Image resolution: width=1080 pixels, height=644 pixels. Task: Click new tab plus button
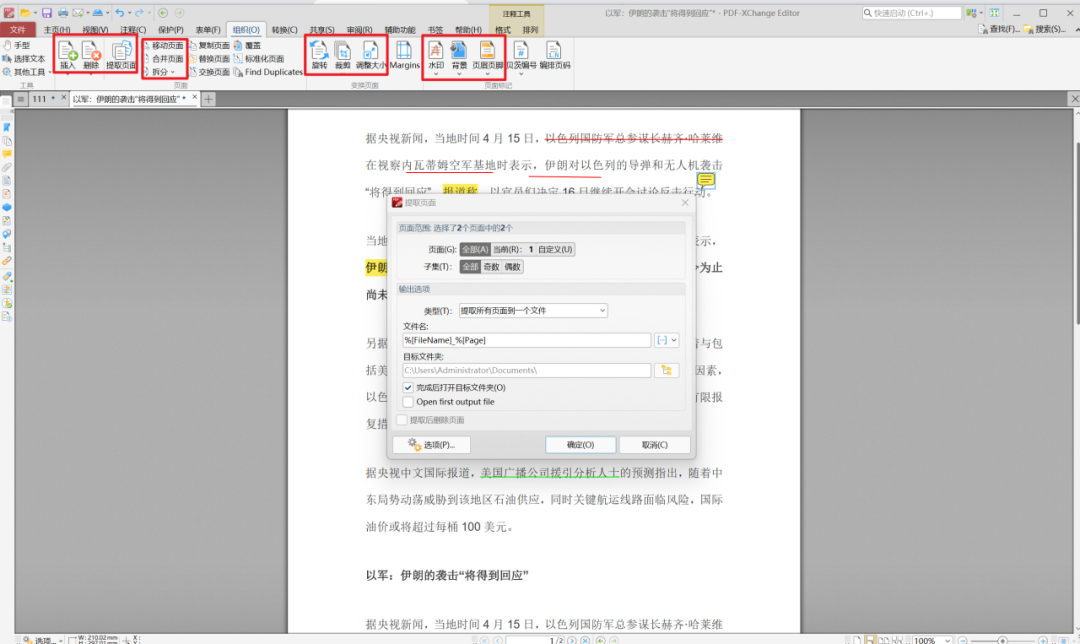[x=208, y=99]
